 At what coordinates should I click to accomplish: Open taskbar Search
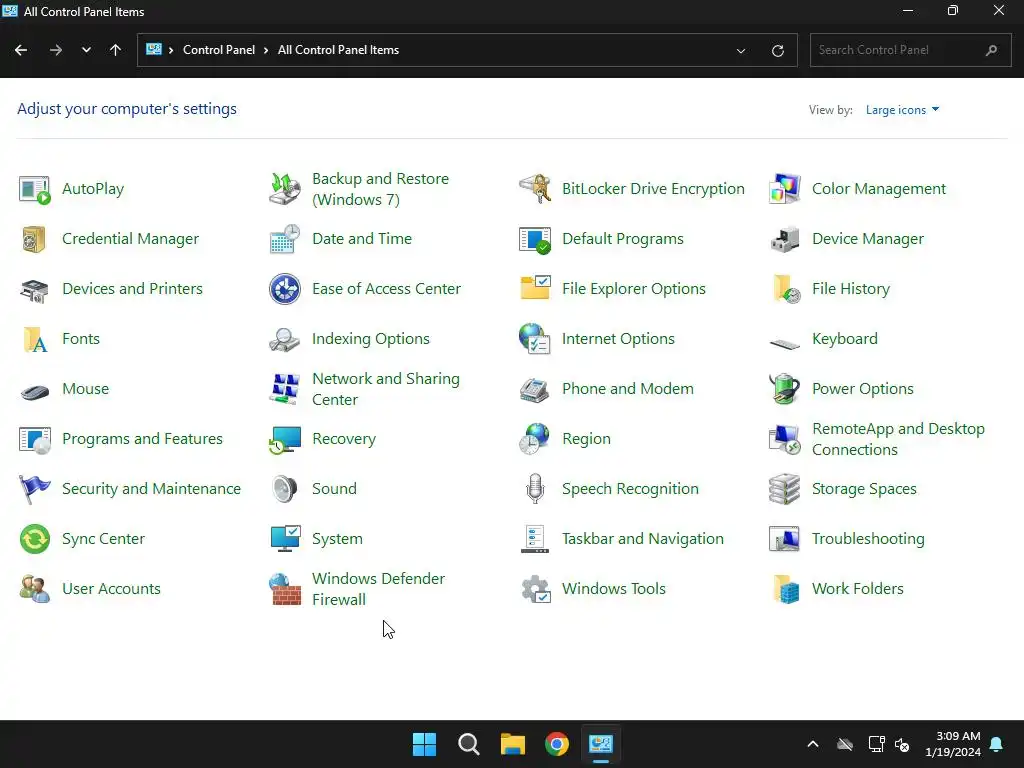pos(469,744)
